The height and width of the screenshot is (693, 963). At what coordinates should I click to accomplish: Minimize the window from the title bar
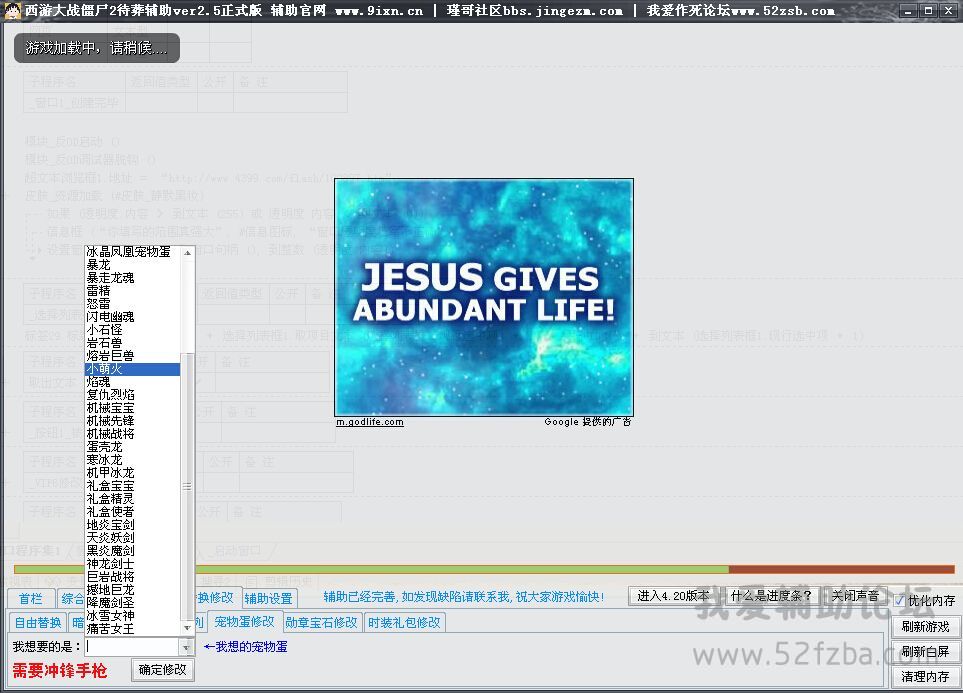pyautogui.click(x=906, y=11)
